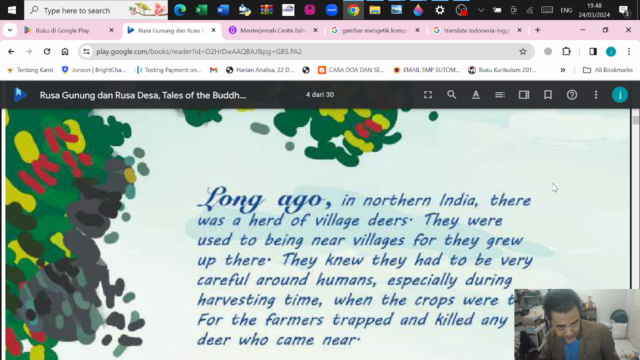Go to the browser home page
The image size is (640, 360).
65,51
